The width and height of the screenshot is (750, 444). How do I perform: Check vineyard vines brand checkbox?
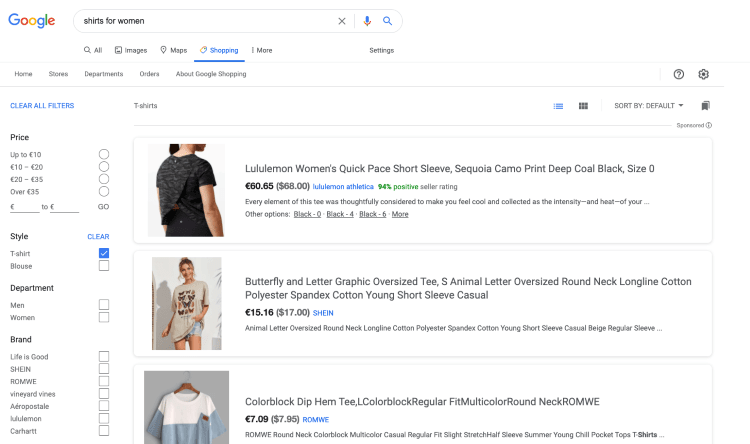click(104, 394)
